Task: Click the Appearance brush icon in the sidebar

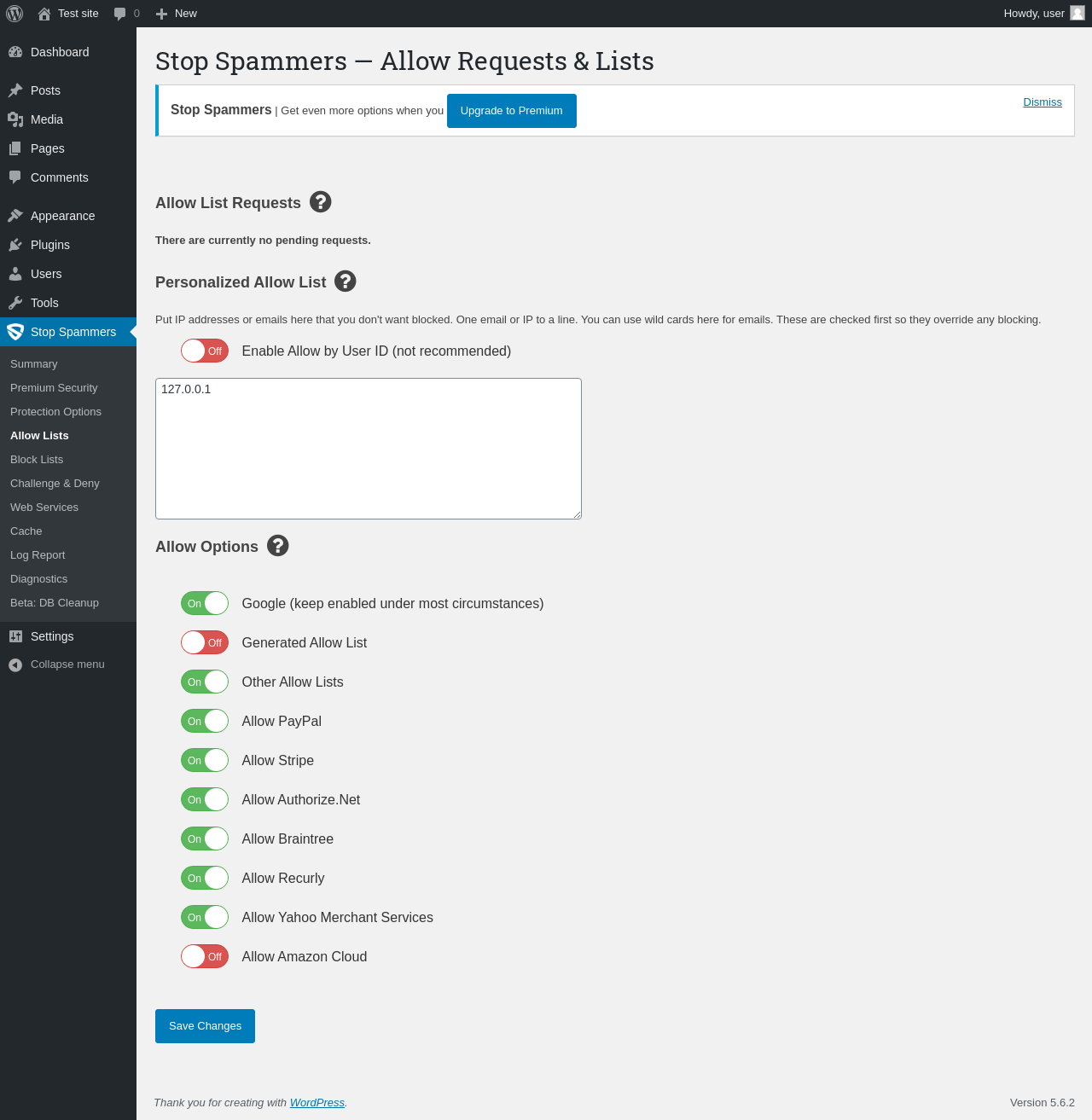Action: (x=15, y=216)
